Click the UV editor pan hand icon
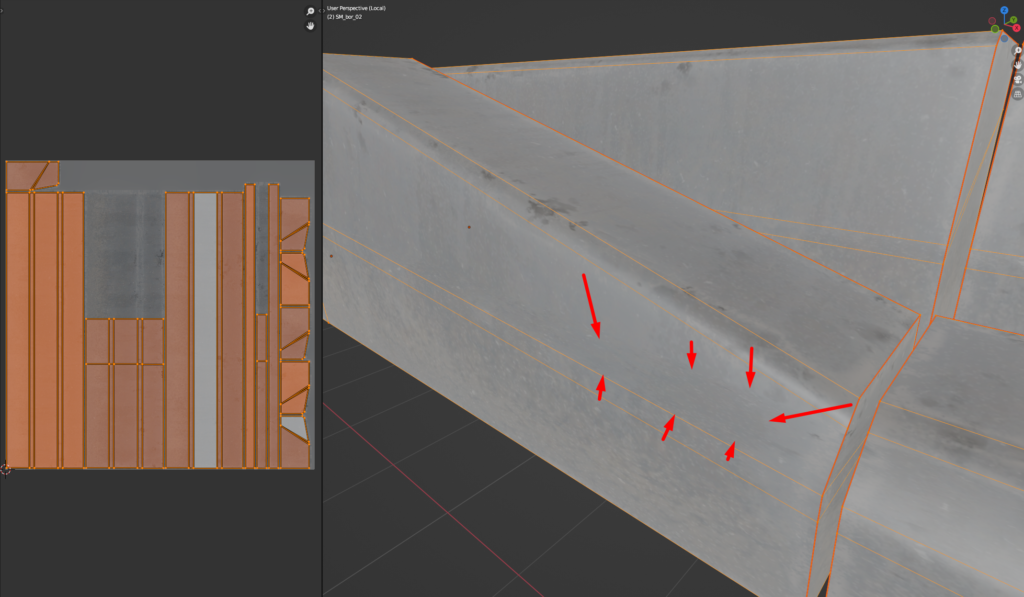This screenshot has height=597, width=1024. click(x=310, y=25)
